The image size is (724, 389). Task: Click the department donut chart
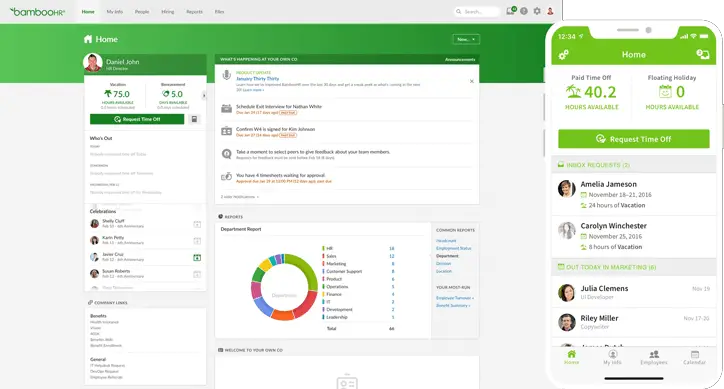click(x=284, y=287)
